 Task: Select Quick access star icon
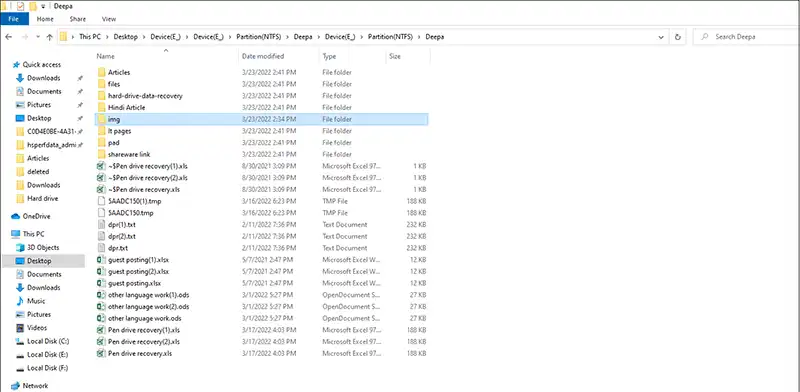pos(16,65)
